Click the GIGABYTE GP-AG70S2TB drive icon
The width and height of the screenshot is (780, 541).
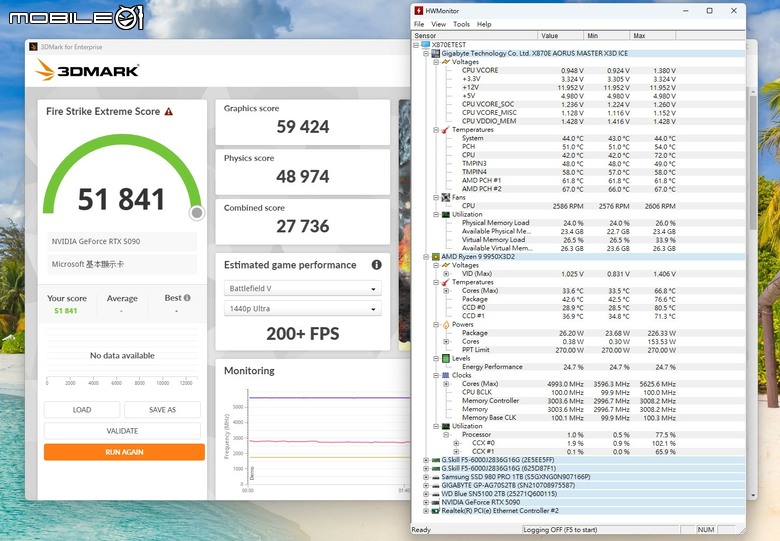tap(436, 485)
